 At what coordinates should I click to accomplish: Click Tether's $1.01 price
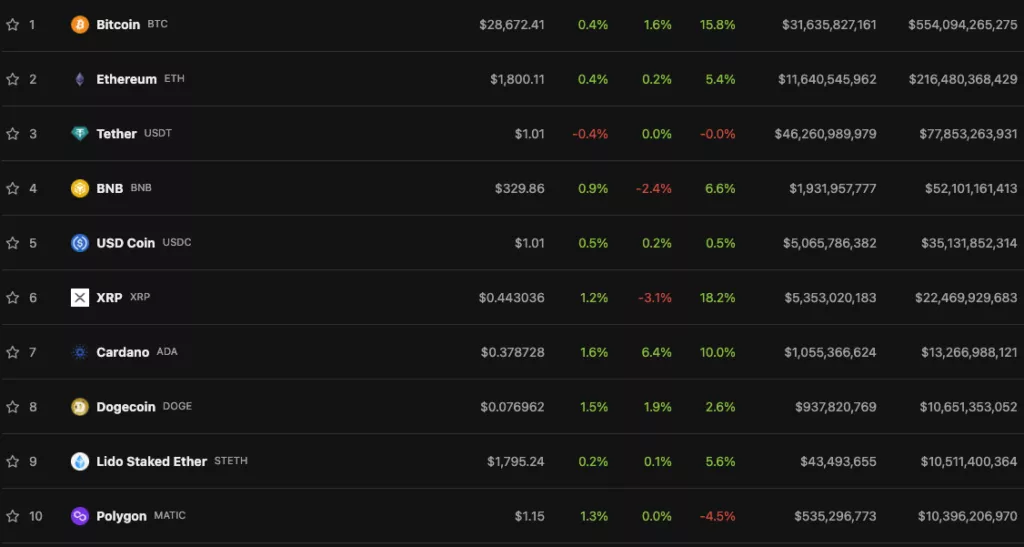click(530, 133)
